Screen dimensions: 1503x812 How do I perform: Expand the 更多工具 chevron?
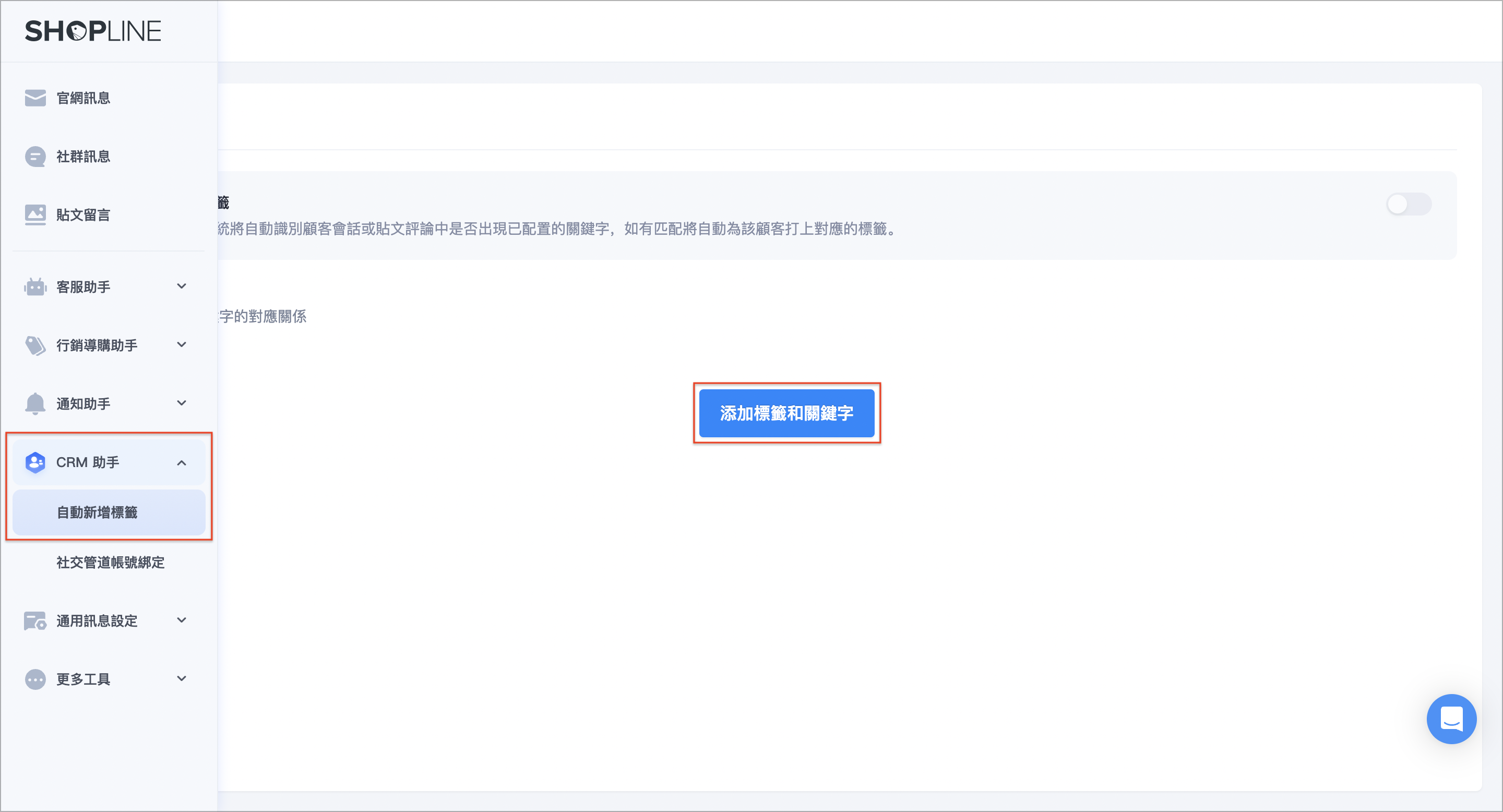pos(182,678)
